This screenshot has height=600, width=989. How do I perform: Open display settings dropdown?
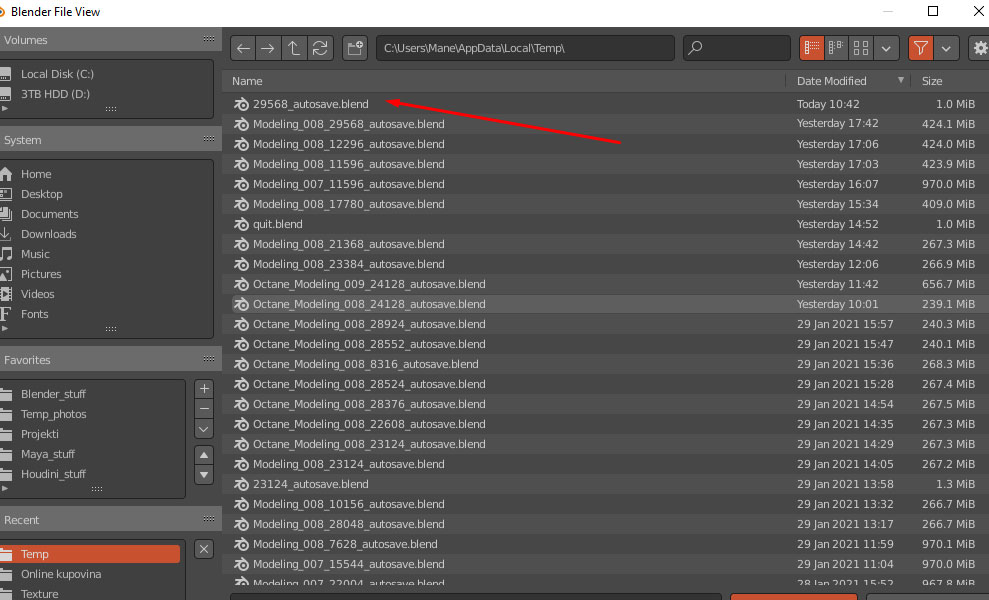pyautogui.click(x=886, y=48)
